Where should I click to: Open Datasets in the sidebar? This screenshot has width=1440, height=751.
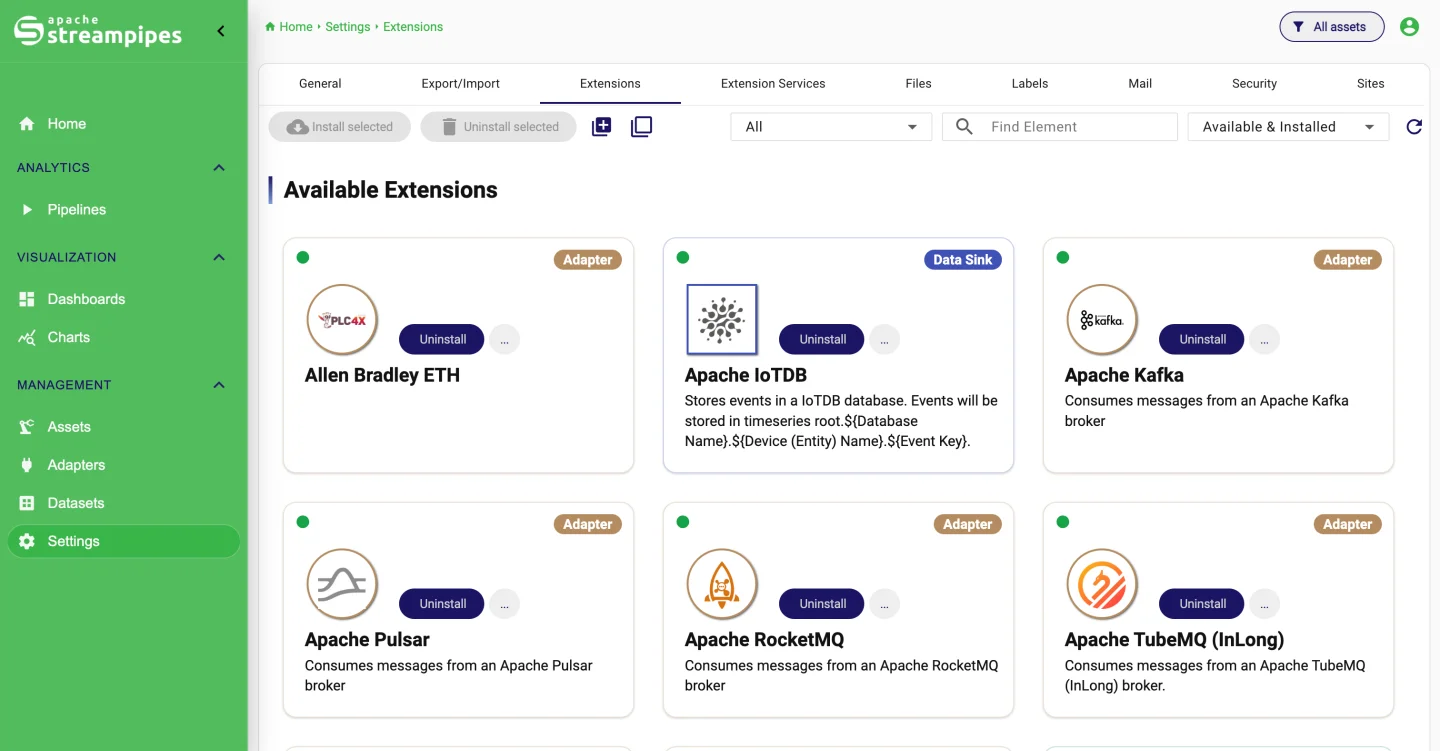[x=124, y=503]
